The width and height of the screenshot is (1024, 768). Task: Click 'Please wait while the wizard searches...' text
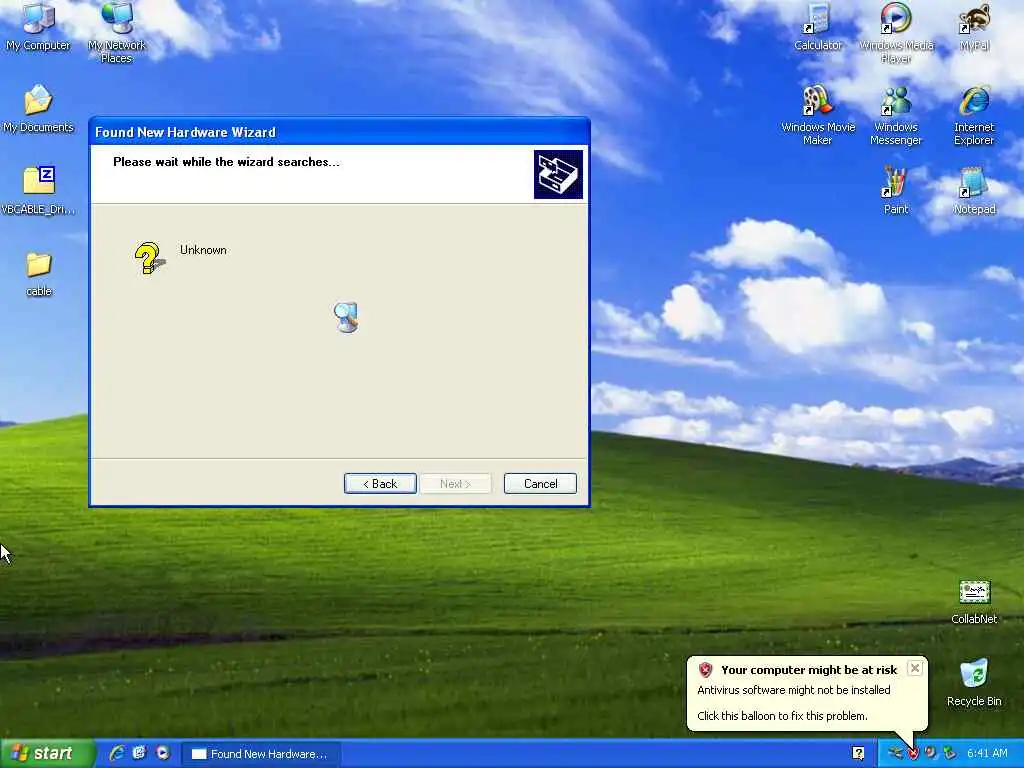(227, 162)
